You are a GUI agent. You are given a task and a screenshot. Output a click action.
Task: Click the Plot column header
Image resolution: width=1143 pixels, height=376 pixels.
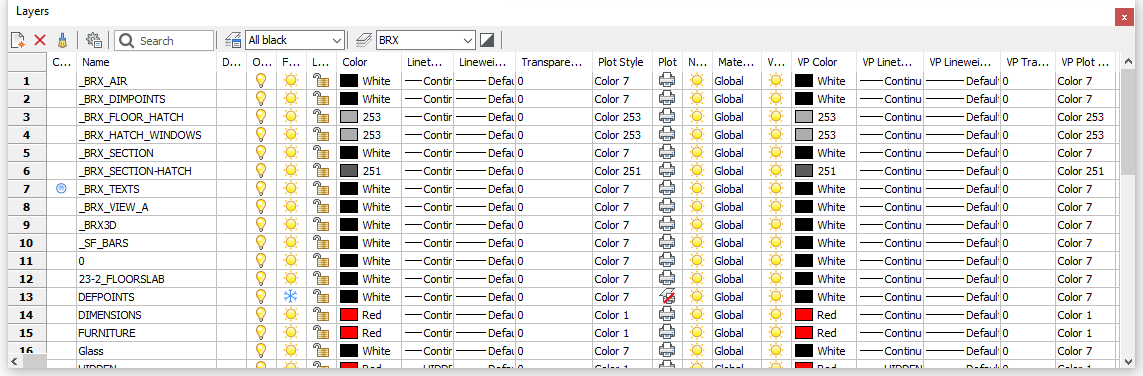667,63
